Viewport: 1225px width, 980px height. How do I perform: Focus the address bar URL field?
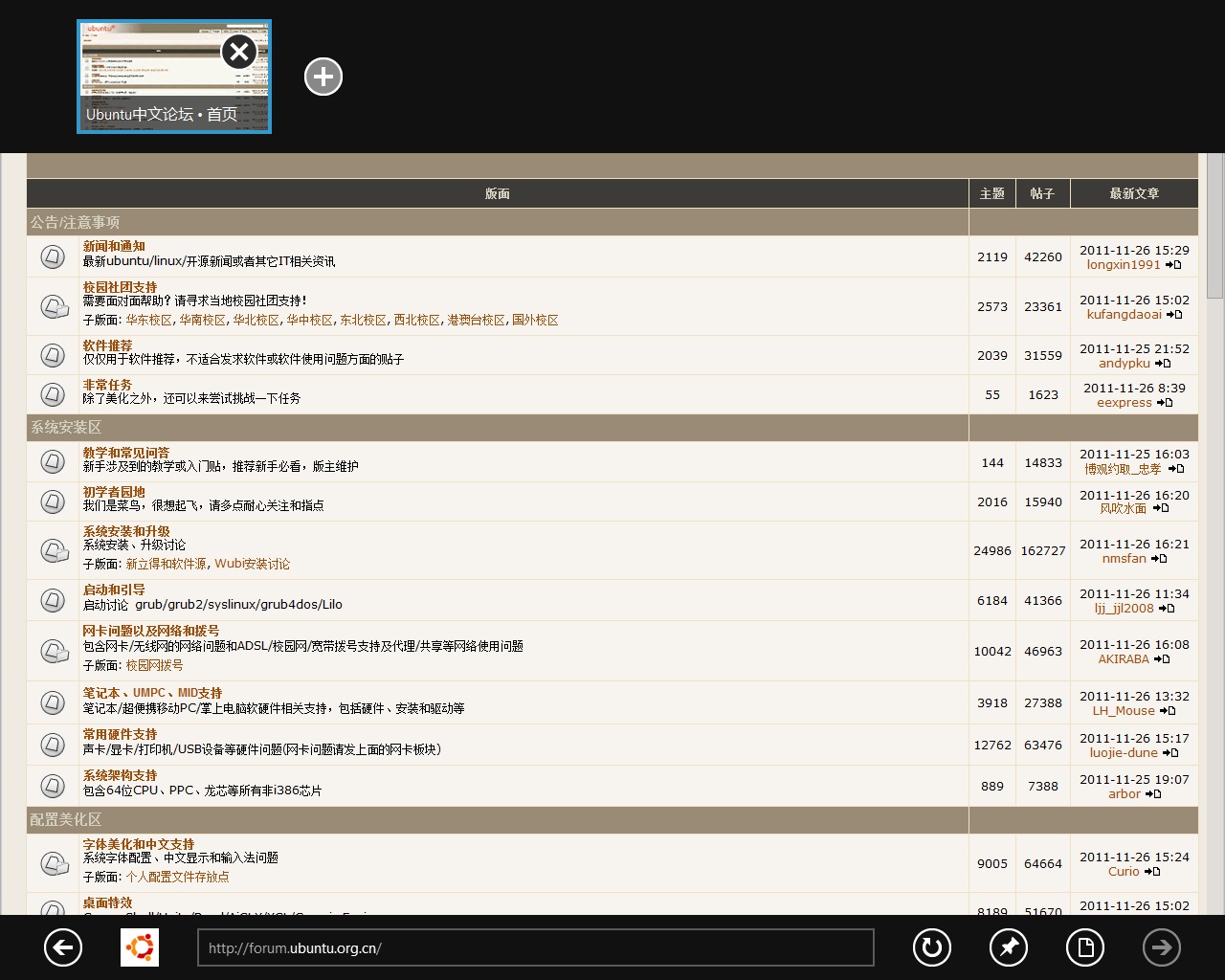coord(536,947)
